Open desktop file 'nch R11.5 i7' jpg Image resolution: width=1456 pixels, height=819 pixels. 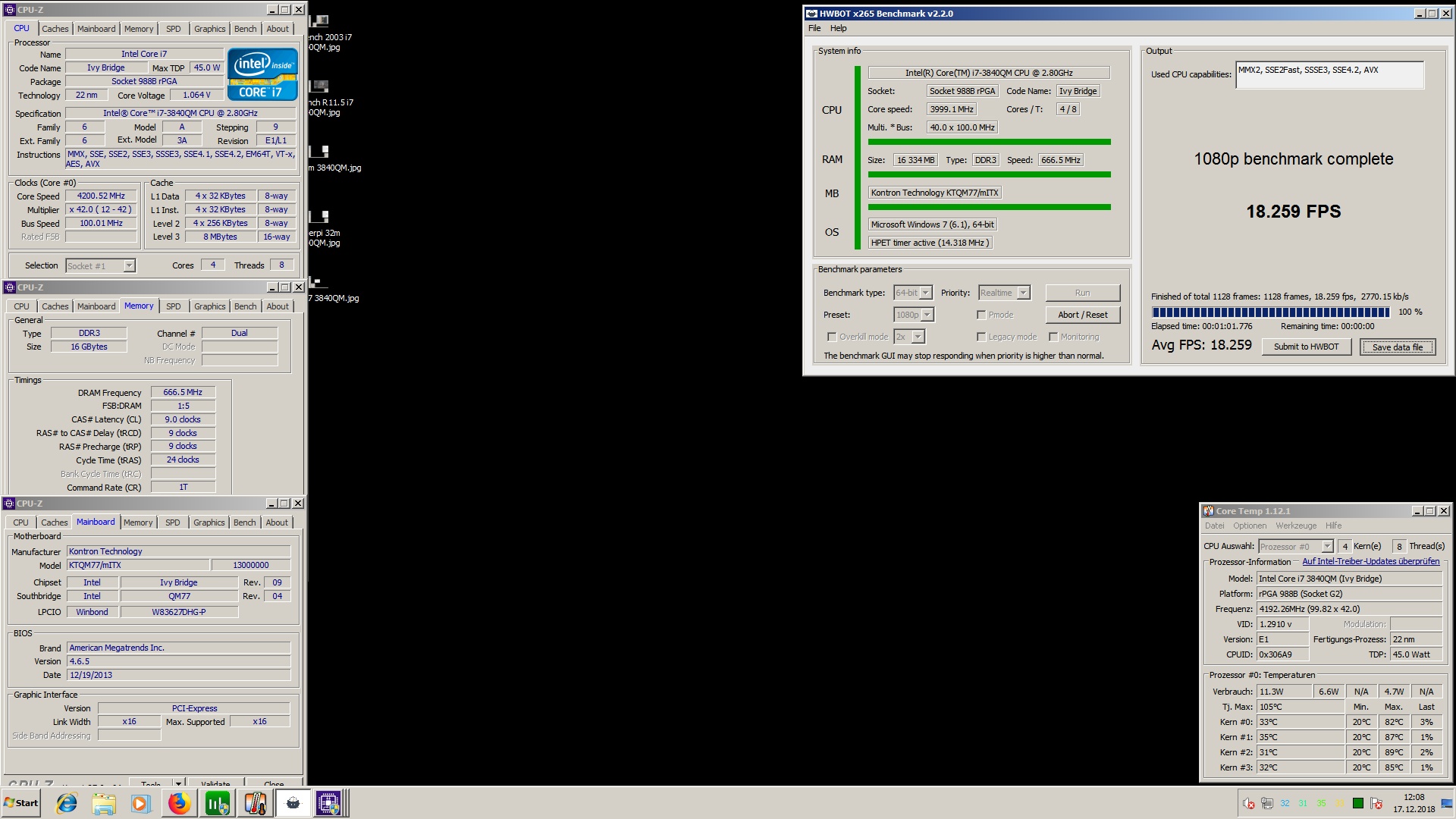coord(331,98)
